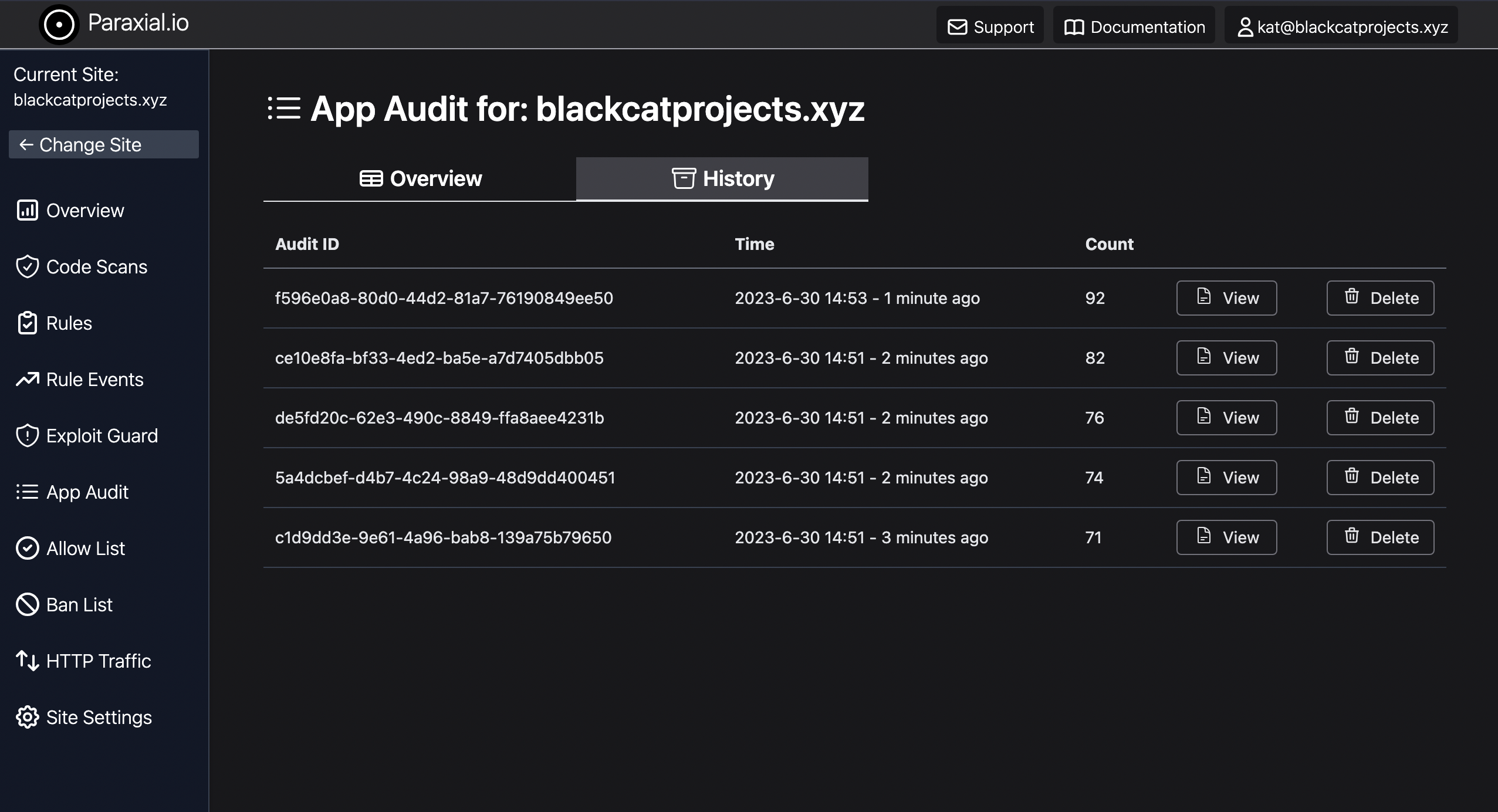Viewport: 1498px width, 812px height.
Task: Click the App Audit page heading text
Action: point(587,109)
